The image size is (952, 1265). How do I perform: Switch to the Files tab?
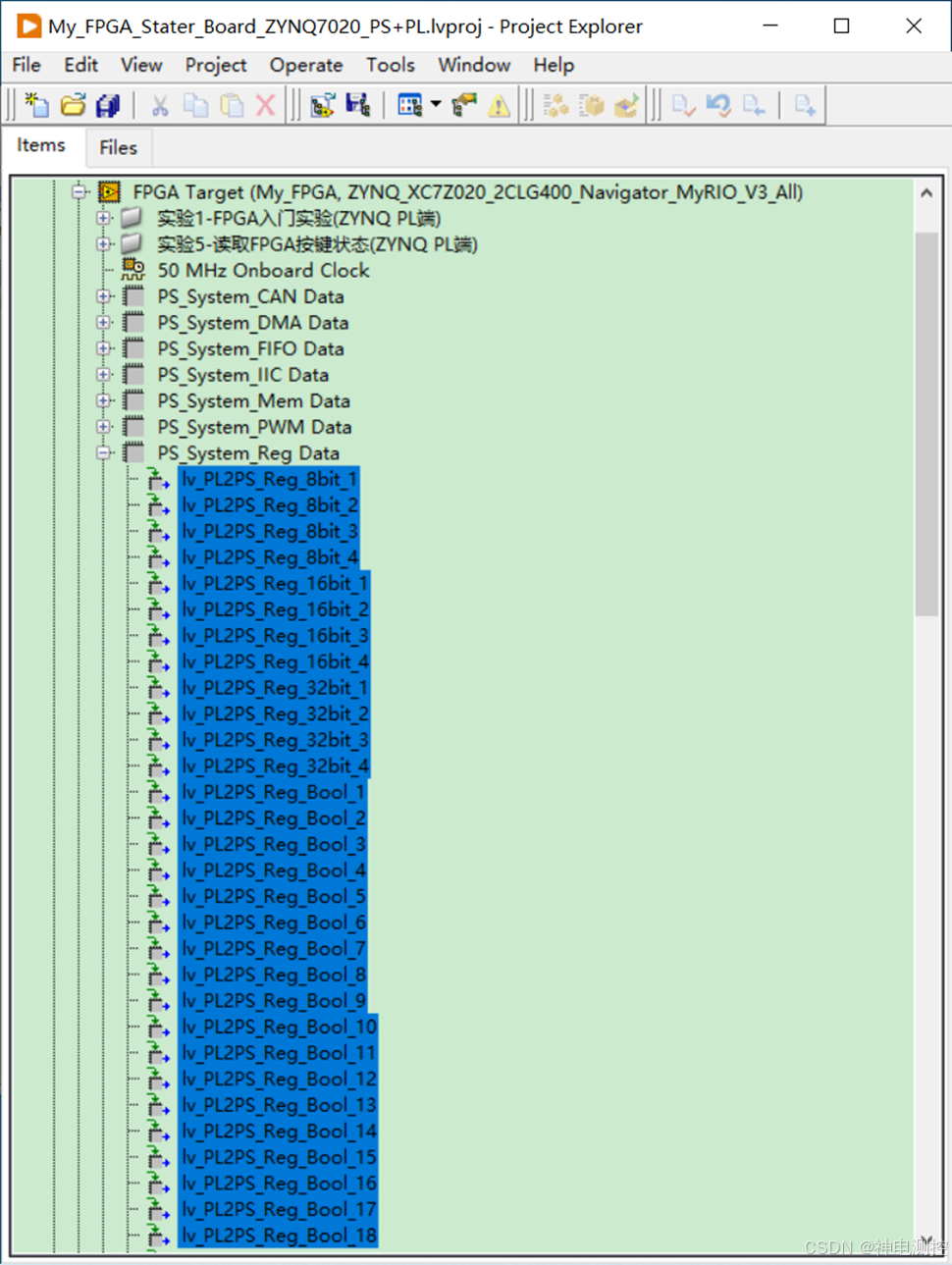[118, 147]
